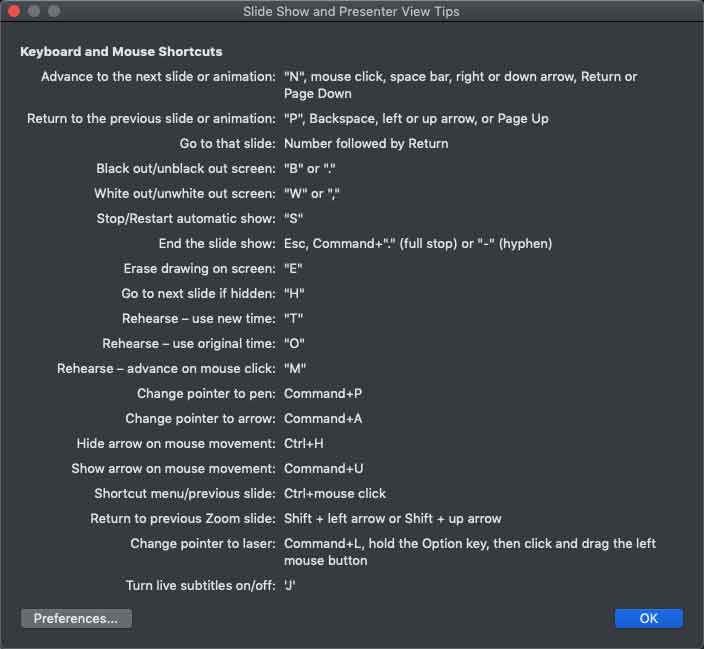The height and width of the screenshot is (649, 704).
Task: Click the 'End the slide show' label
Action: tap(216, 243)
